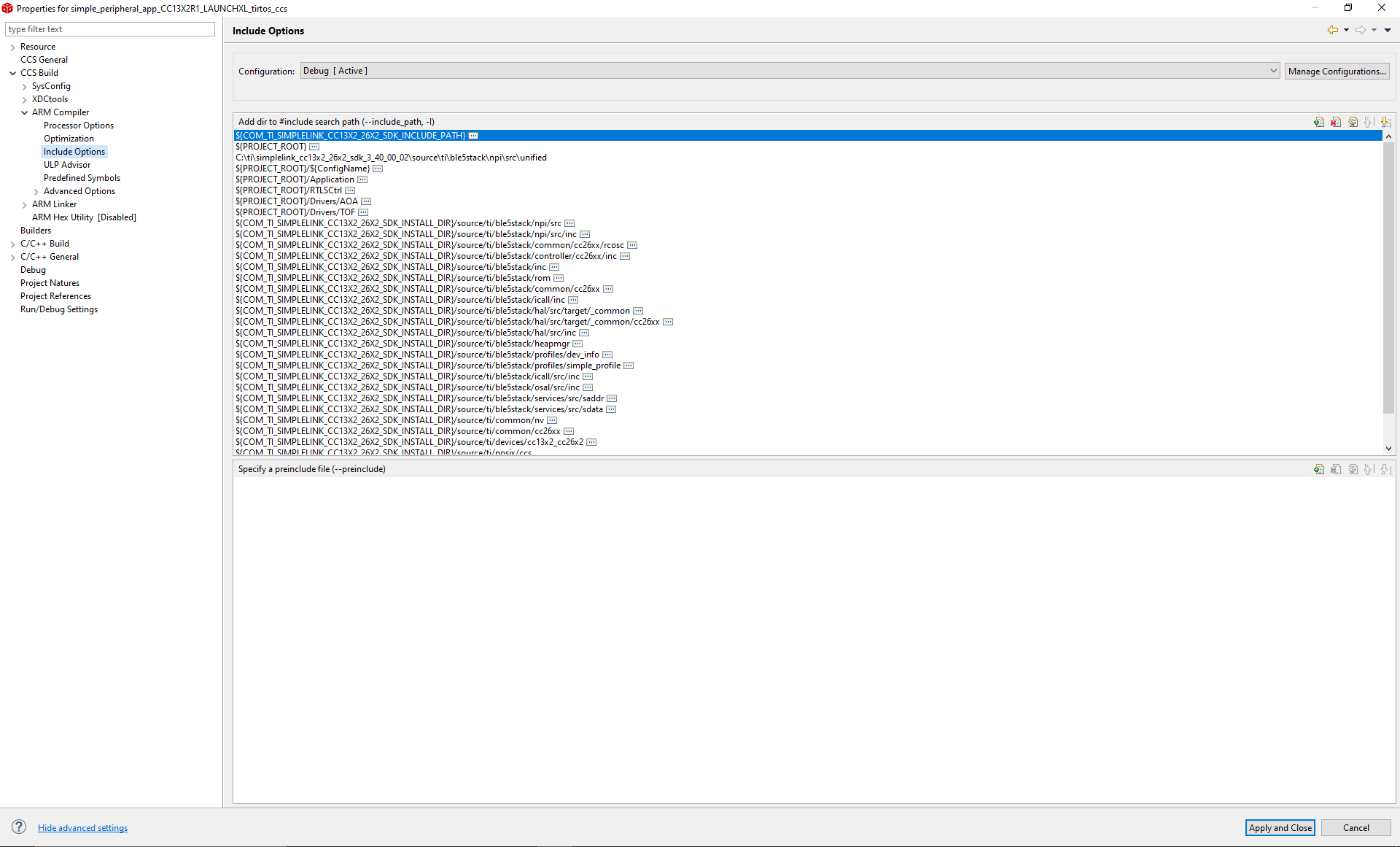This screenshot has width=1400, height=847.
Task: Click the include path list scrollbar down arrow
Action: pos(1388,449)
